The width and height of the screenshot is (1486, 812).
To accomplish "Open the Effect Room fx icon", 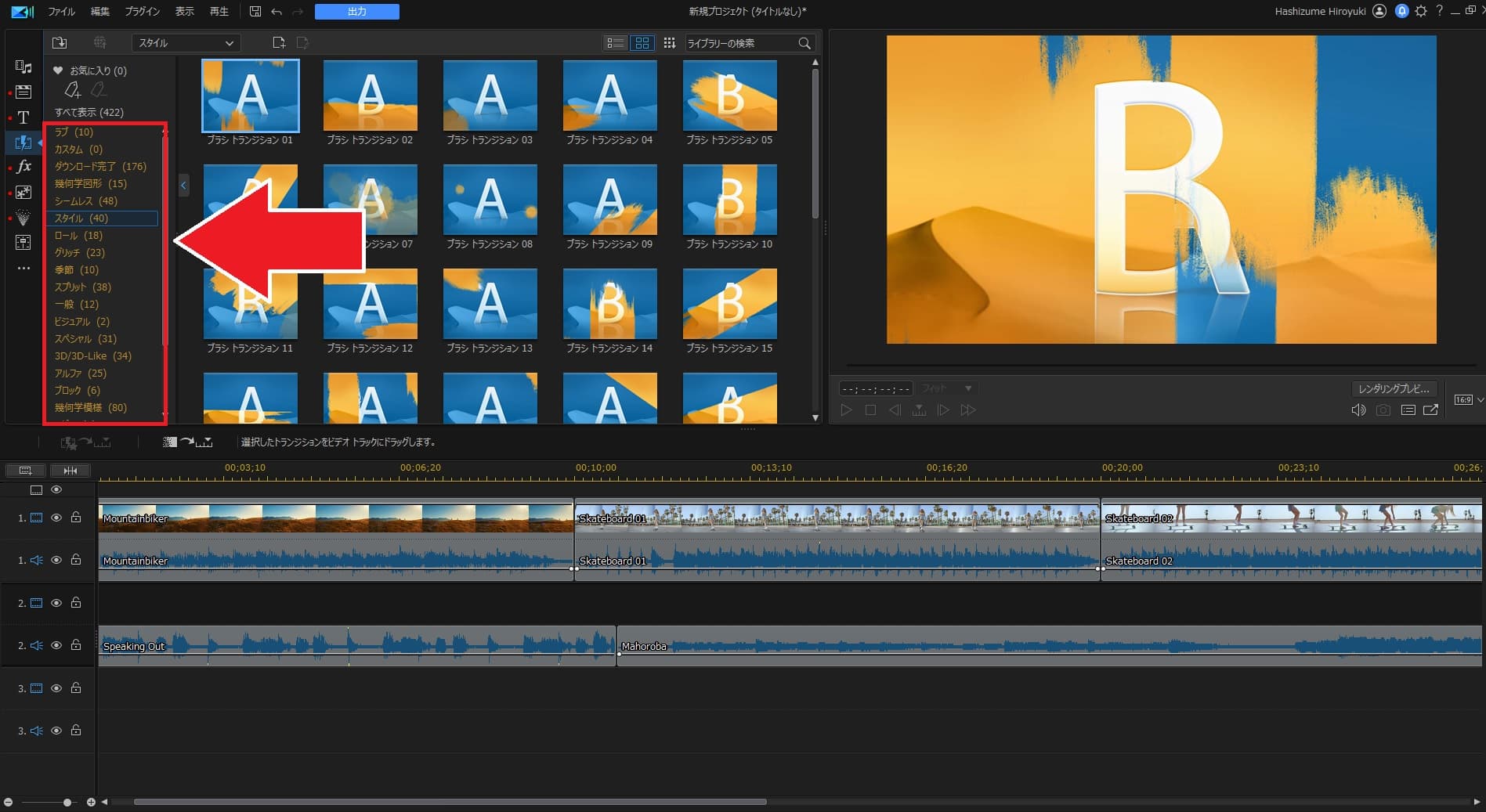I will [24, 167].
